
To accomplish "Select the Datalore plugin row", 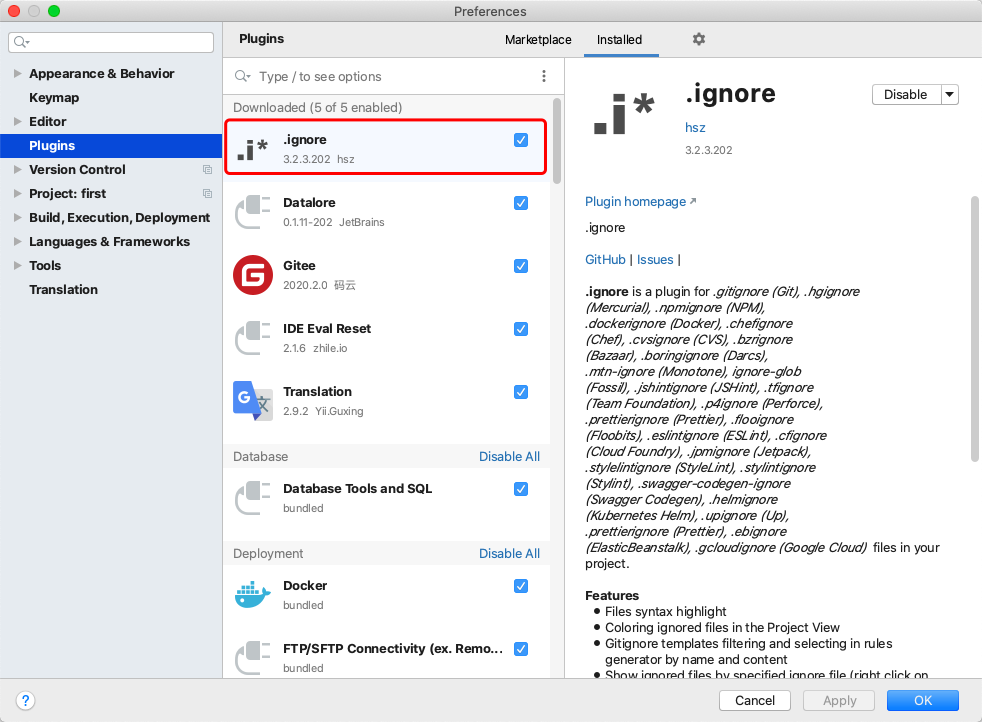I will (386, 212).
